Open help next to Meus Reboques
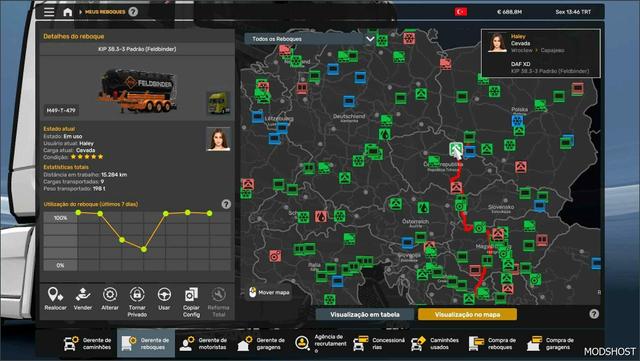This screenshot has height=361, width=640. tap(133, 12)
